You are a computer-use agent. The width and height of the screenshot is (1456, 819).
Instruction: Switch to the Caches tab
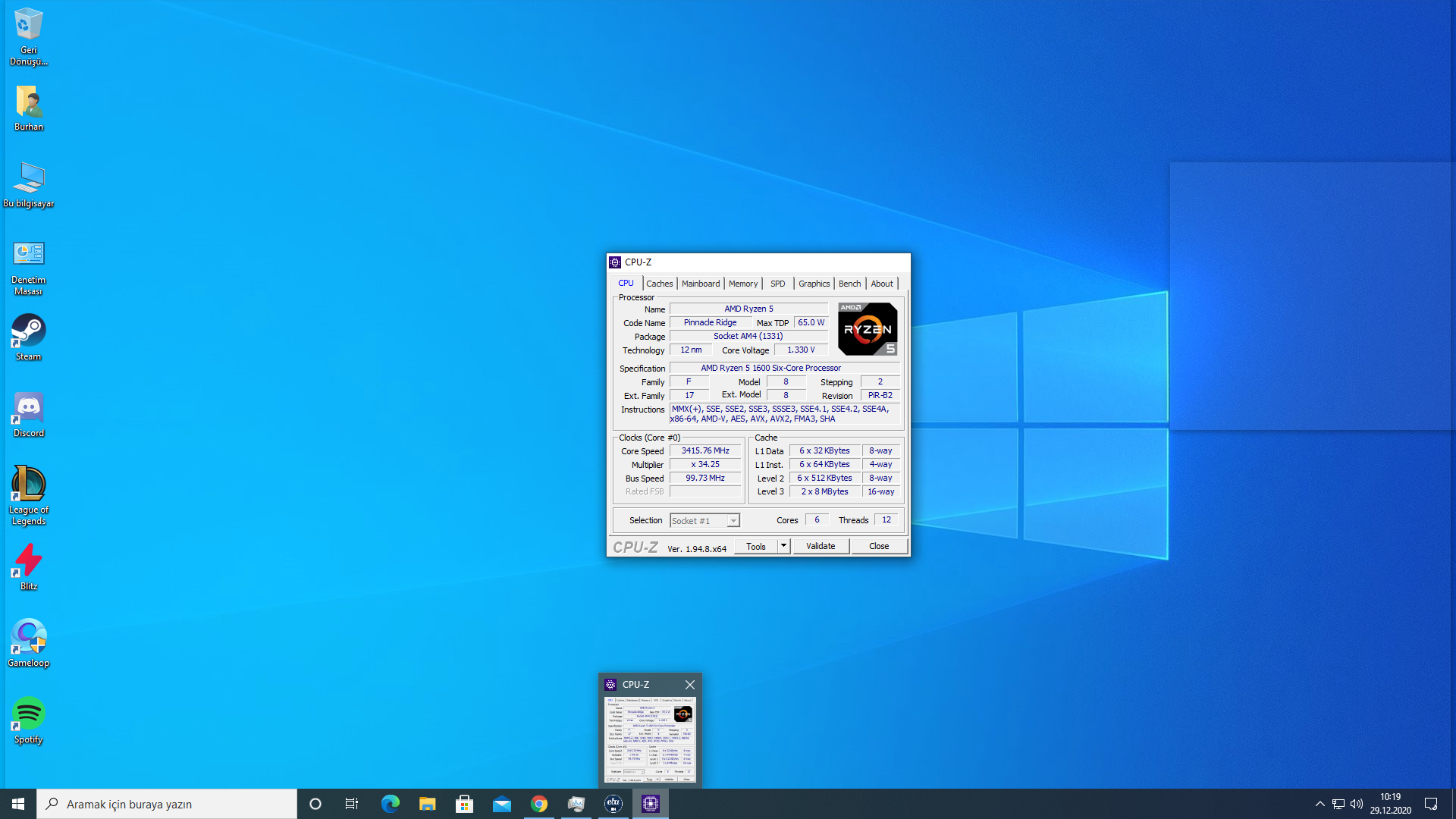coord(659,284)
